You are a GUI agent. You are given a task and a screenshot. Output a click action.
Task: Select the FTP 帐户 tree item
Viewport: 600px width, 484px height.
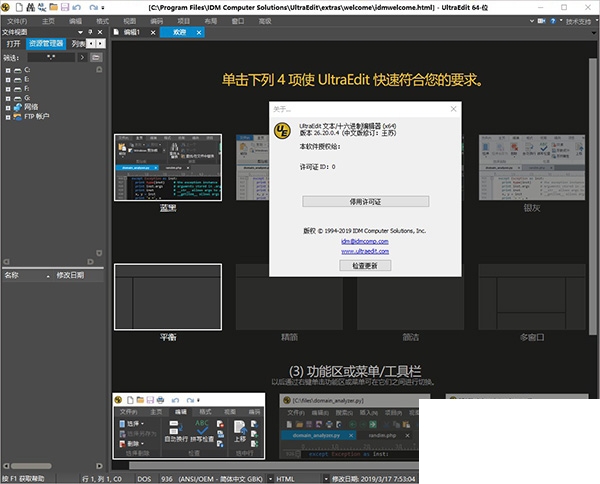point(37,116)
